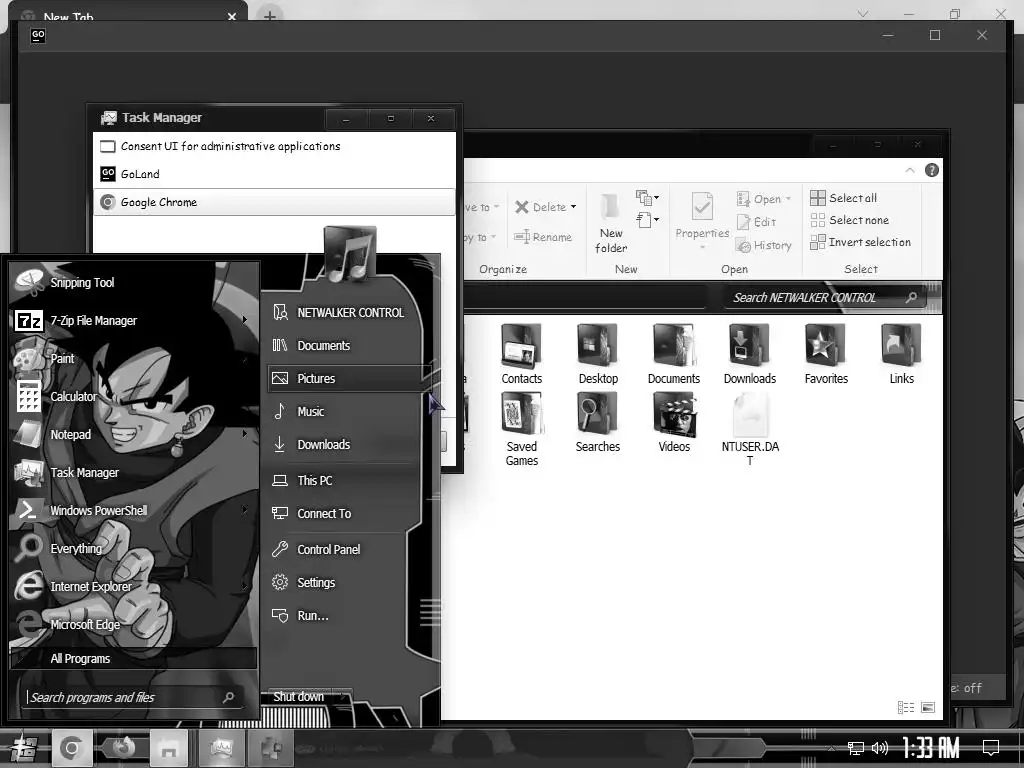
Task: Click the Shut down button
Action: [298, 697]
